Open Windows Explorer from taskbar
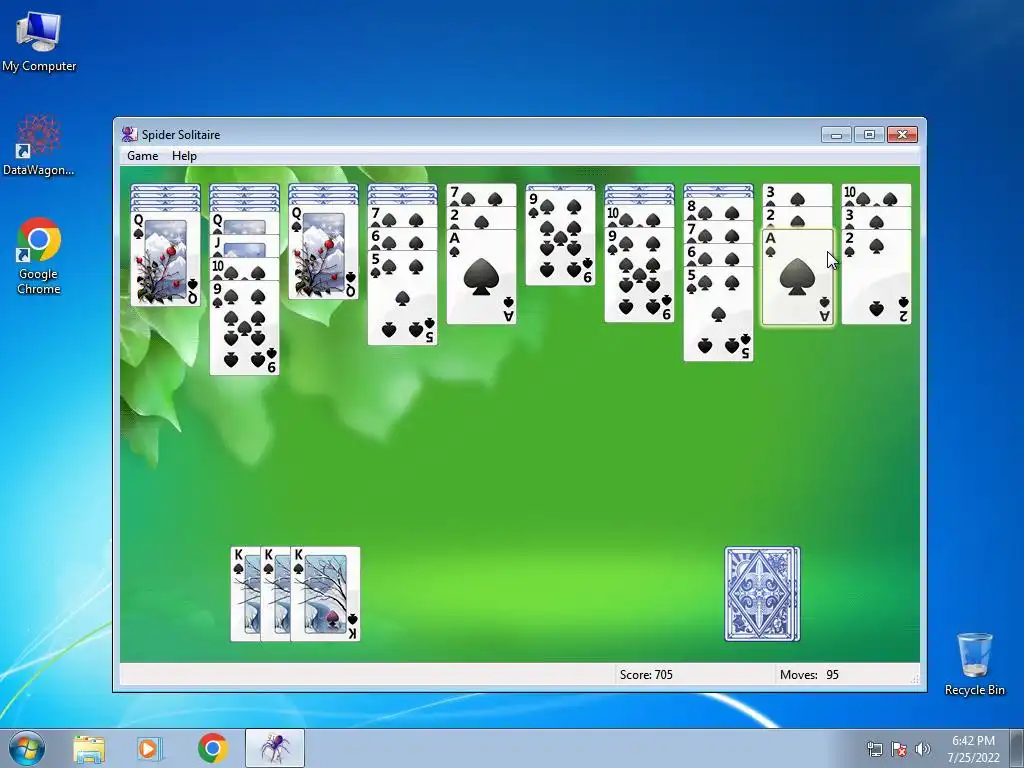The image size is (1024, 768). tap(89, 748)
